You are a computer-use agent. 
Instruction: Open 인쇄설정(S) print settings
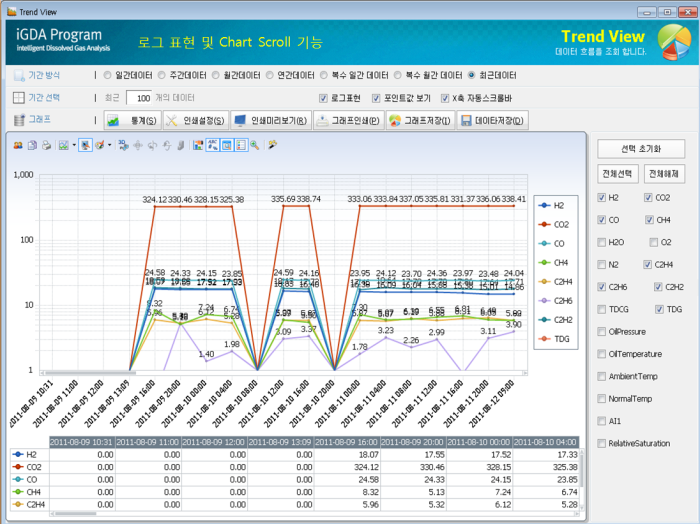[x=196, y=121]
